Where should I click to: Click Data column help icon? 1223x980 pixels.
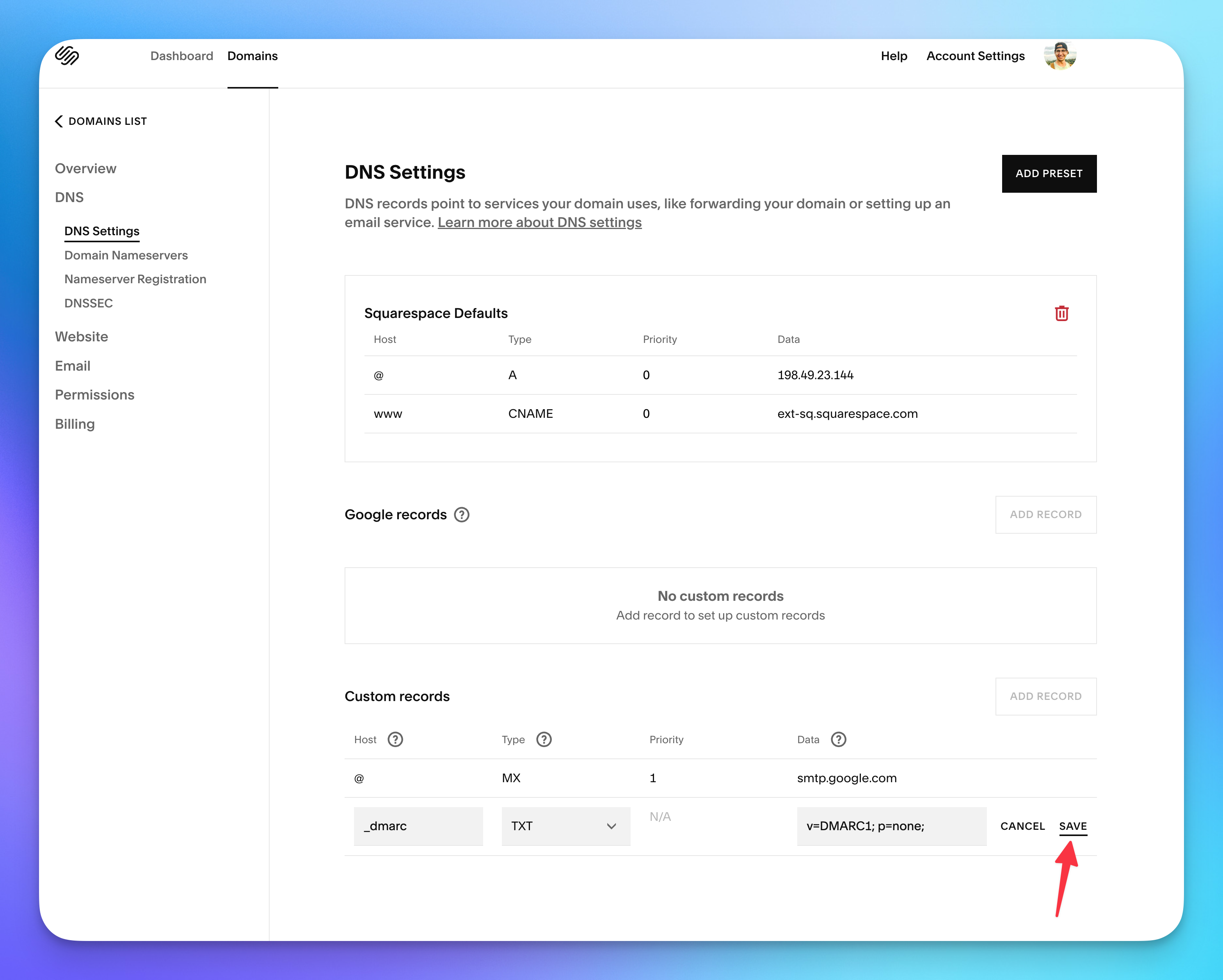[838, 740]
